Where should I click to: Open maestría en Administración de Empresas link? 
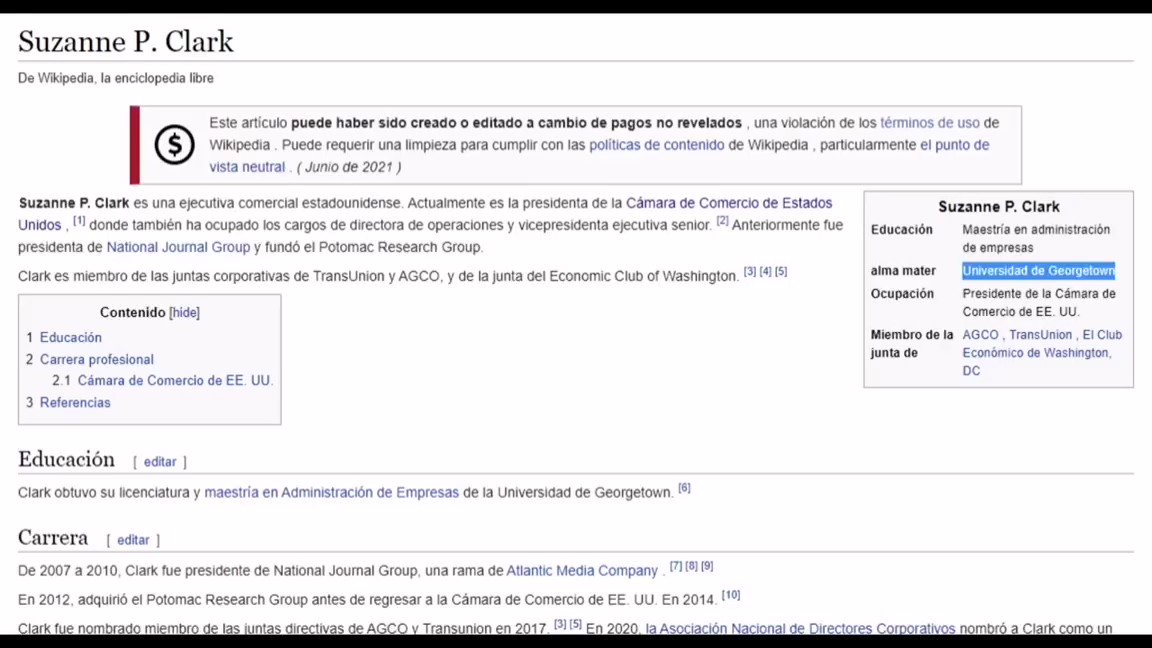point(331,492)
